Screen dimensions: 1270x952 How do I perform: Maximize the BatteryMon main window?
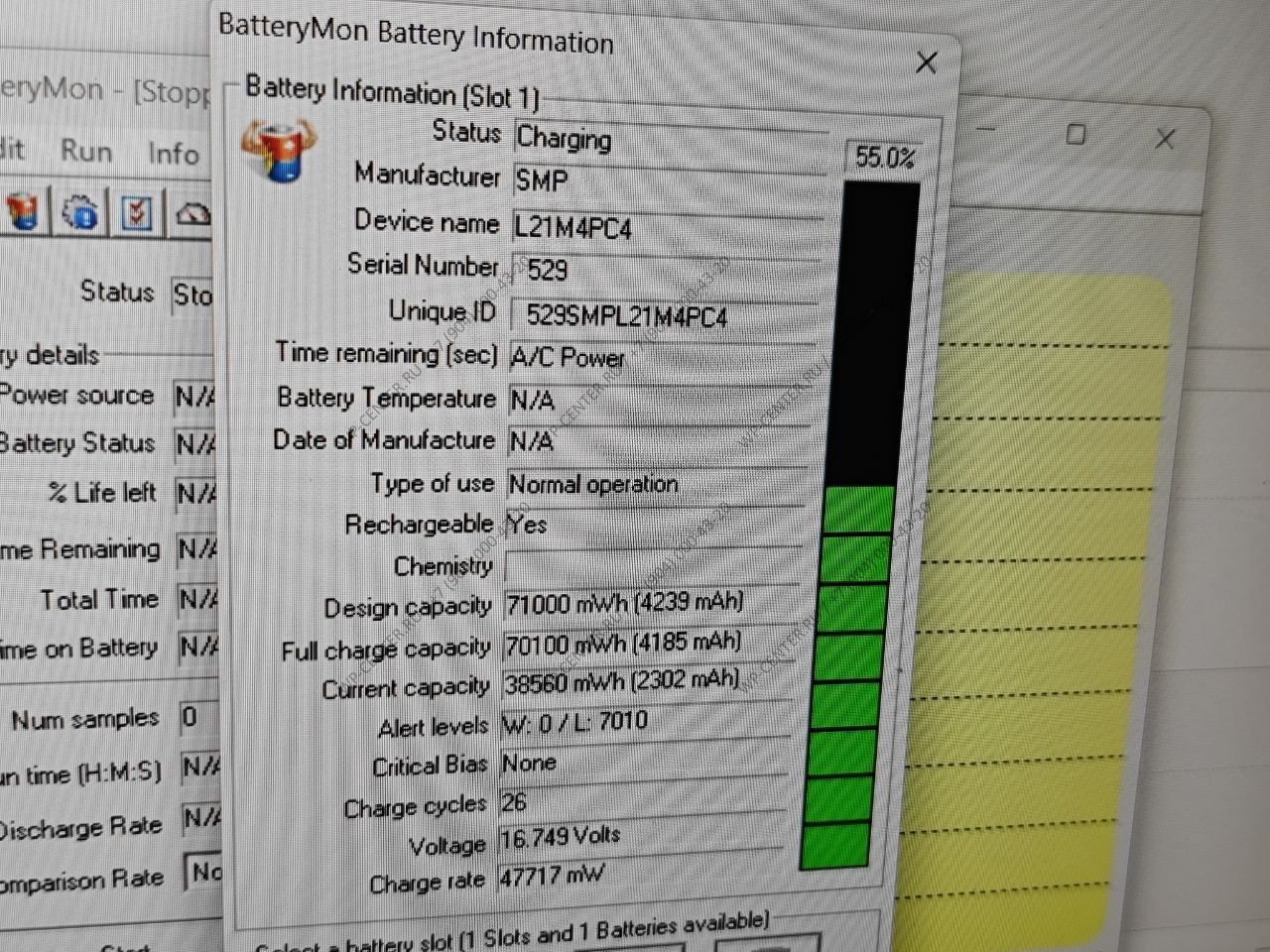(x=1076, y=134)
